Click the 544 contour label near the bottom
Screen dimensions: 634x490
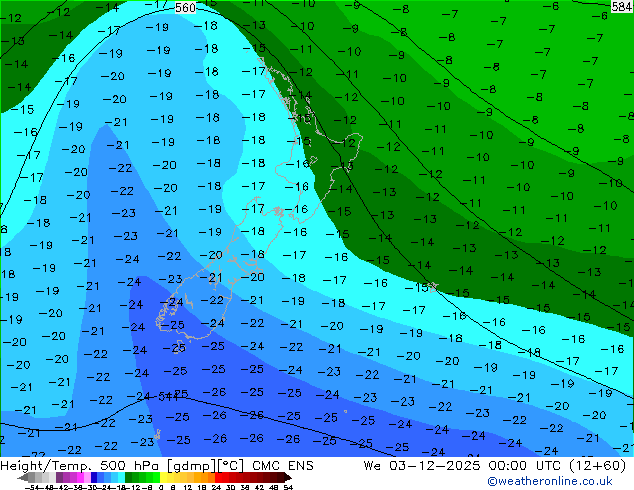[x=168, y=397]
